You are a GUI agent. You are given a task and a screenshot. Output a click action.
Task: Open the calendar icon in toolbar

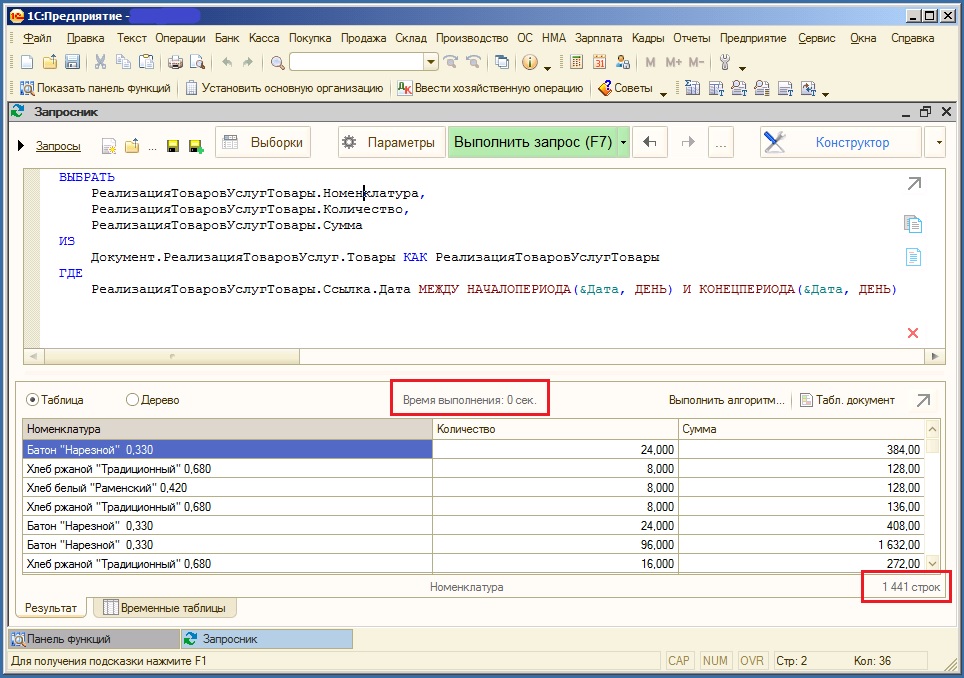[x=600, y=62]
